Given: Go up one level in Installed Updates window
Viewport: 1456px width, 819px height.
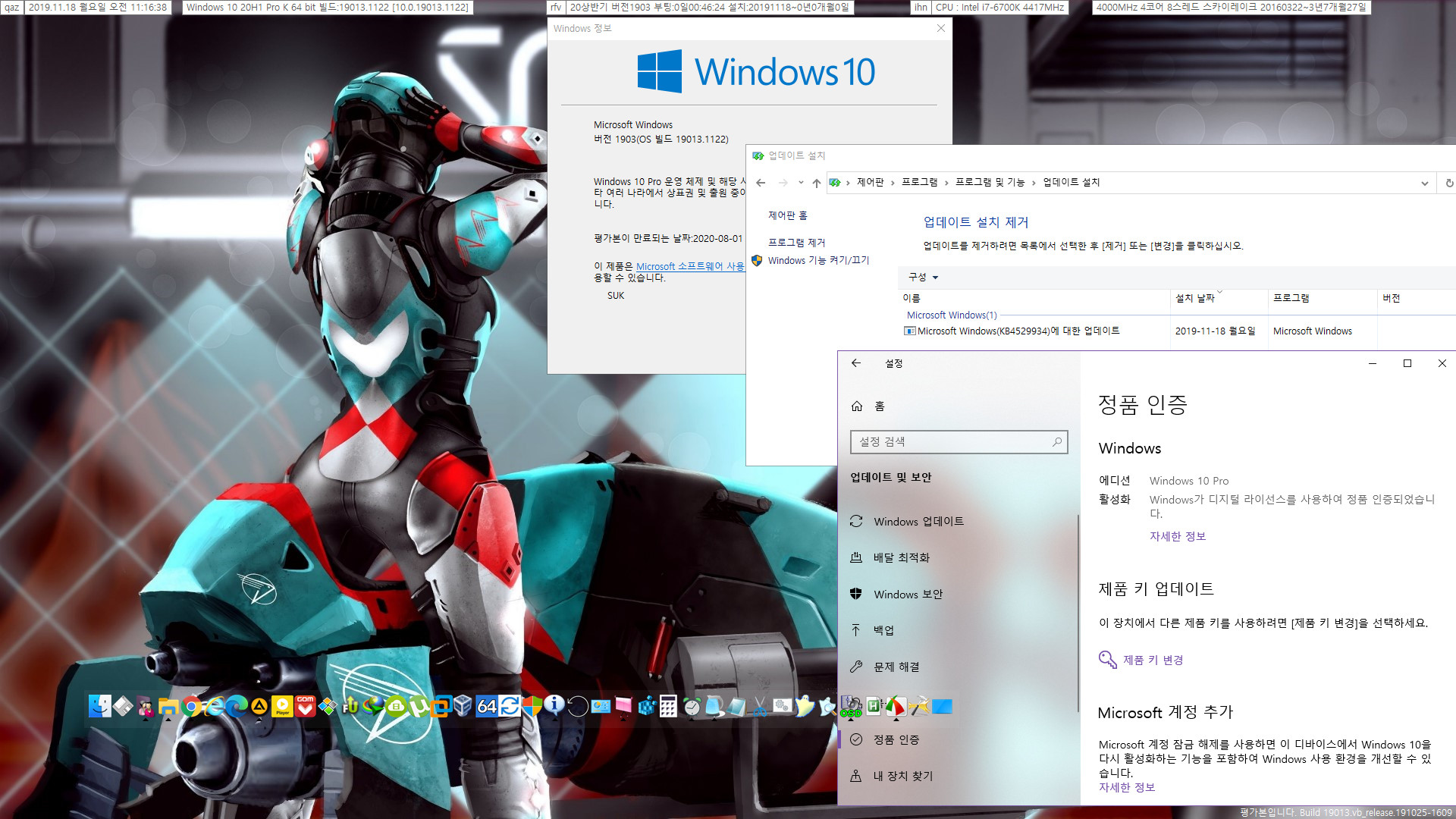Looking at the screenshot, I should click(x=816, y=183).
